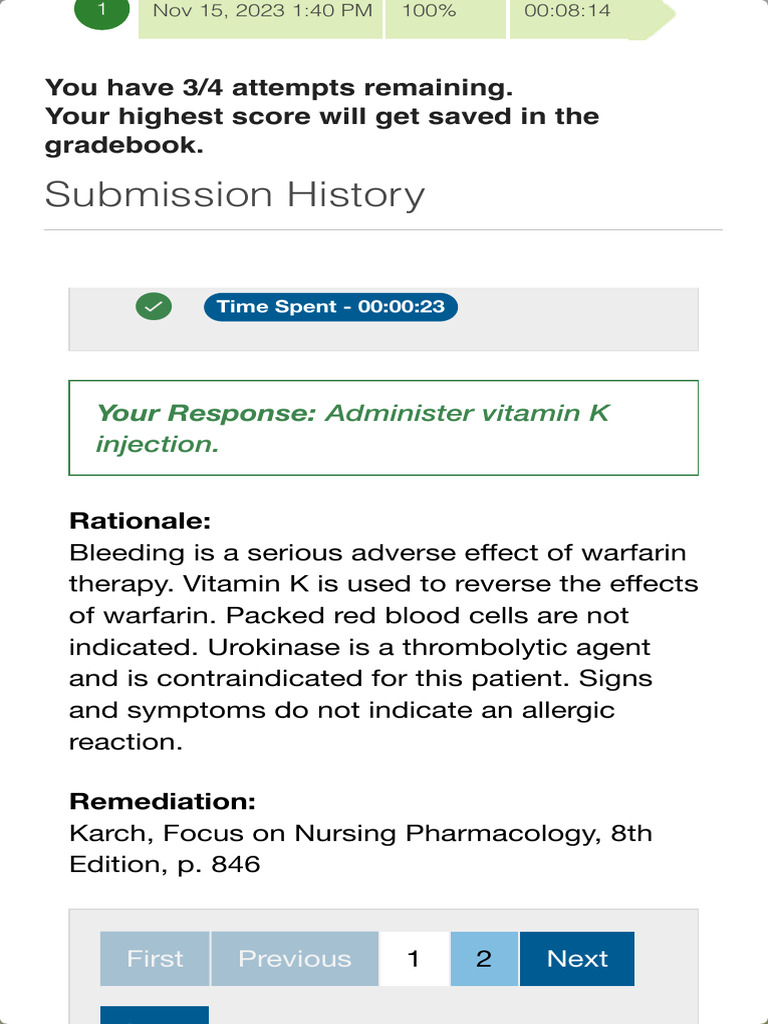Image resolution: width=768 pixels, height=1024 pixels.
Task: Click the partially visible blue button below pagination
Action: click(x=155, y=1015)
